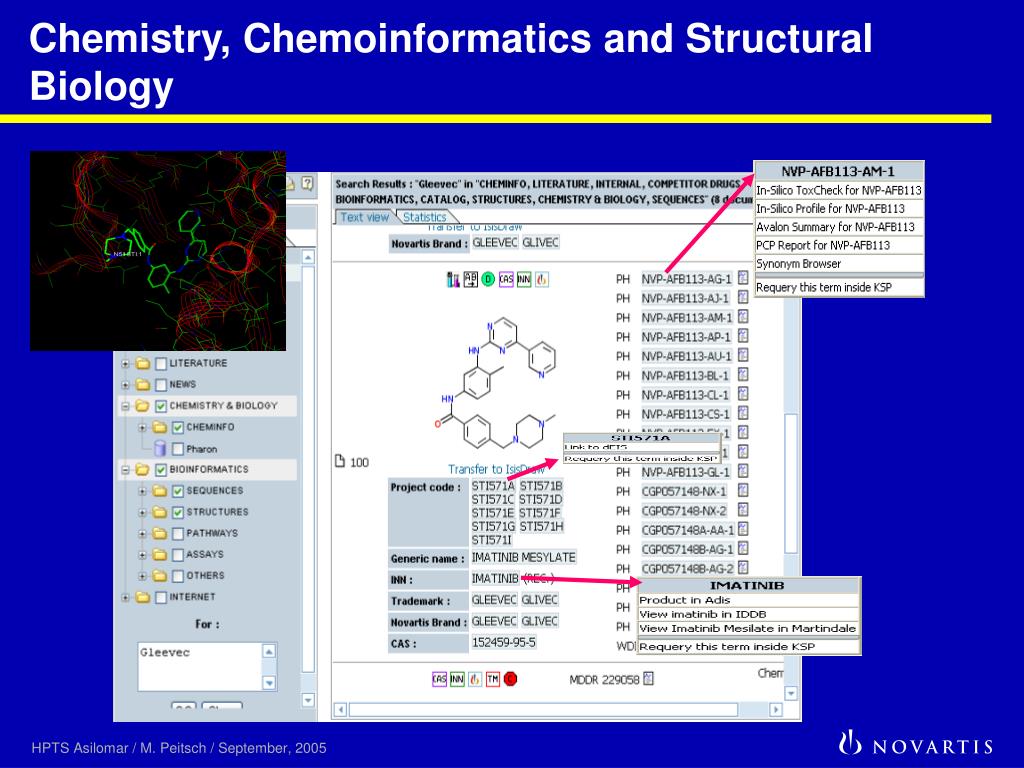Click the results vertical scrollbar down arrow
The height and width of the screenshot is (768, 1024).
[x=791, y=694]
